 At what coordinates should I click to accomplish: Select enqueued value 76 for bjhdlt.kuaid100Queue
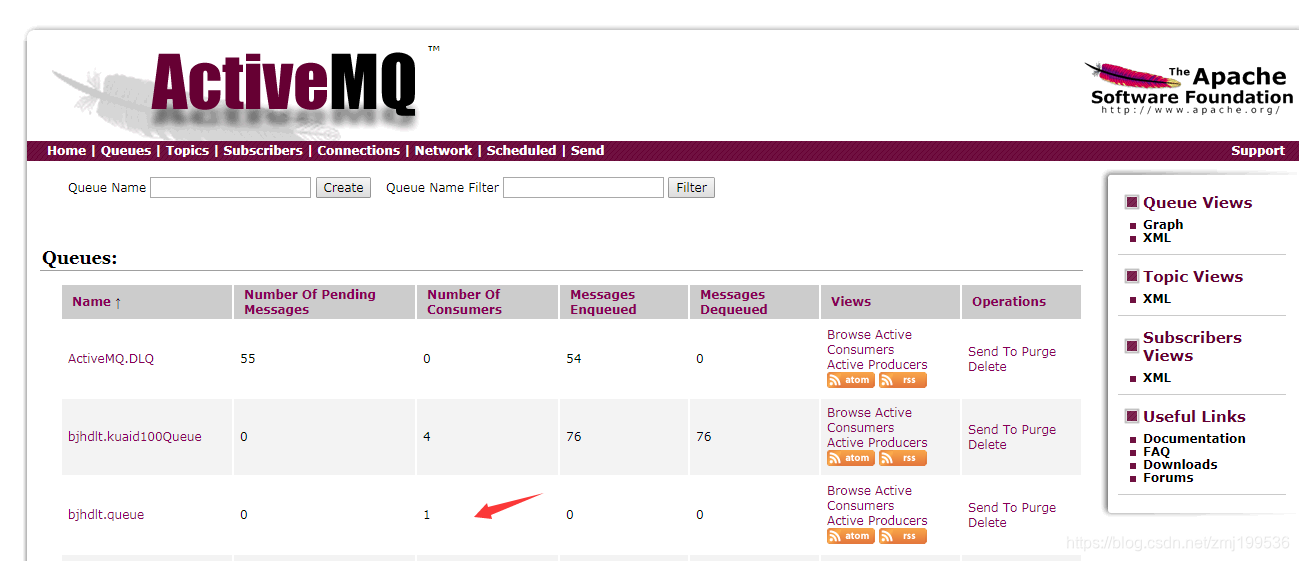[x=574, y=437]
